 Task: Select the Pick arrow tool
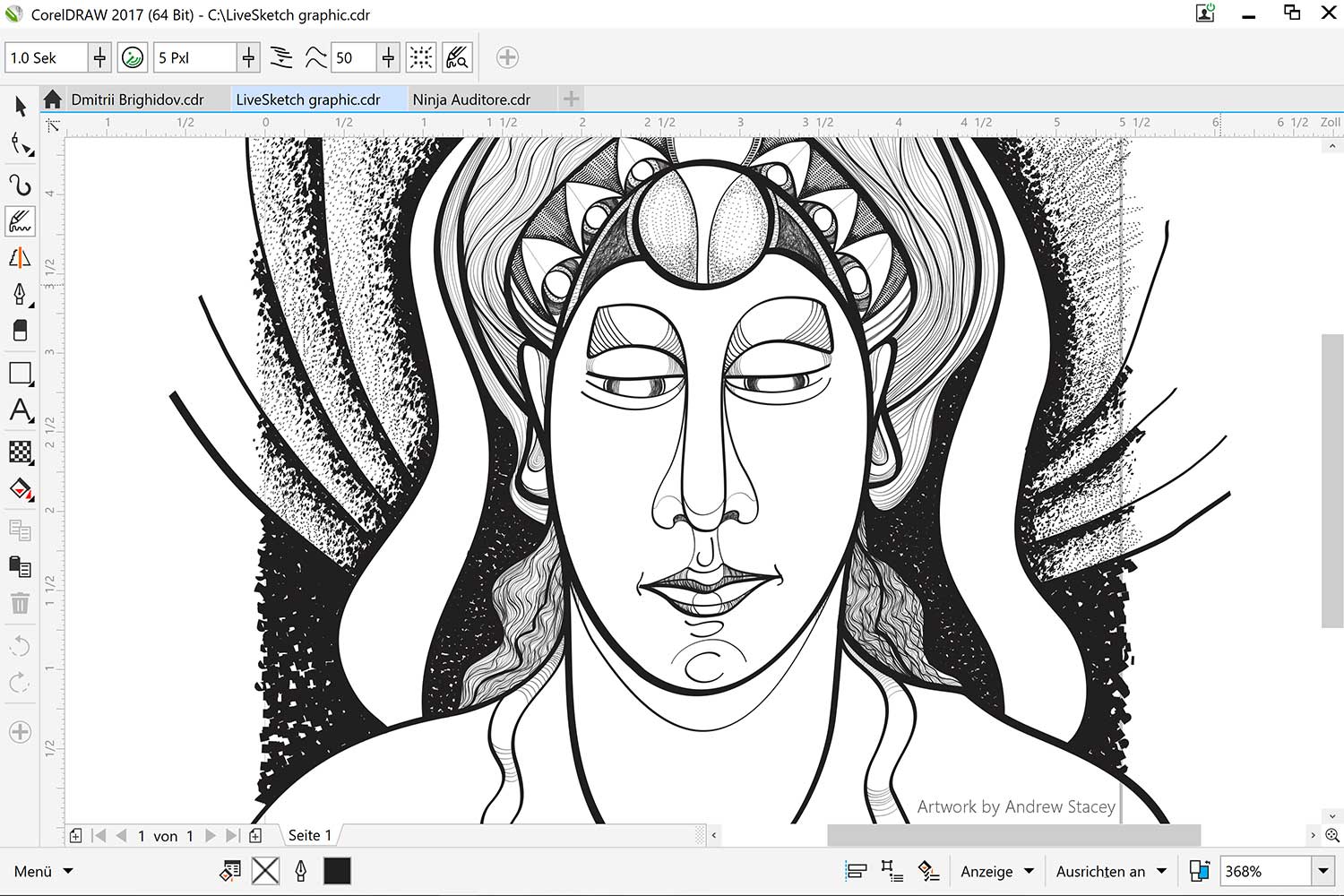pyautogui.click(x=21, y=107)
